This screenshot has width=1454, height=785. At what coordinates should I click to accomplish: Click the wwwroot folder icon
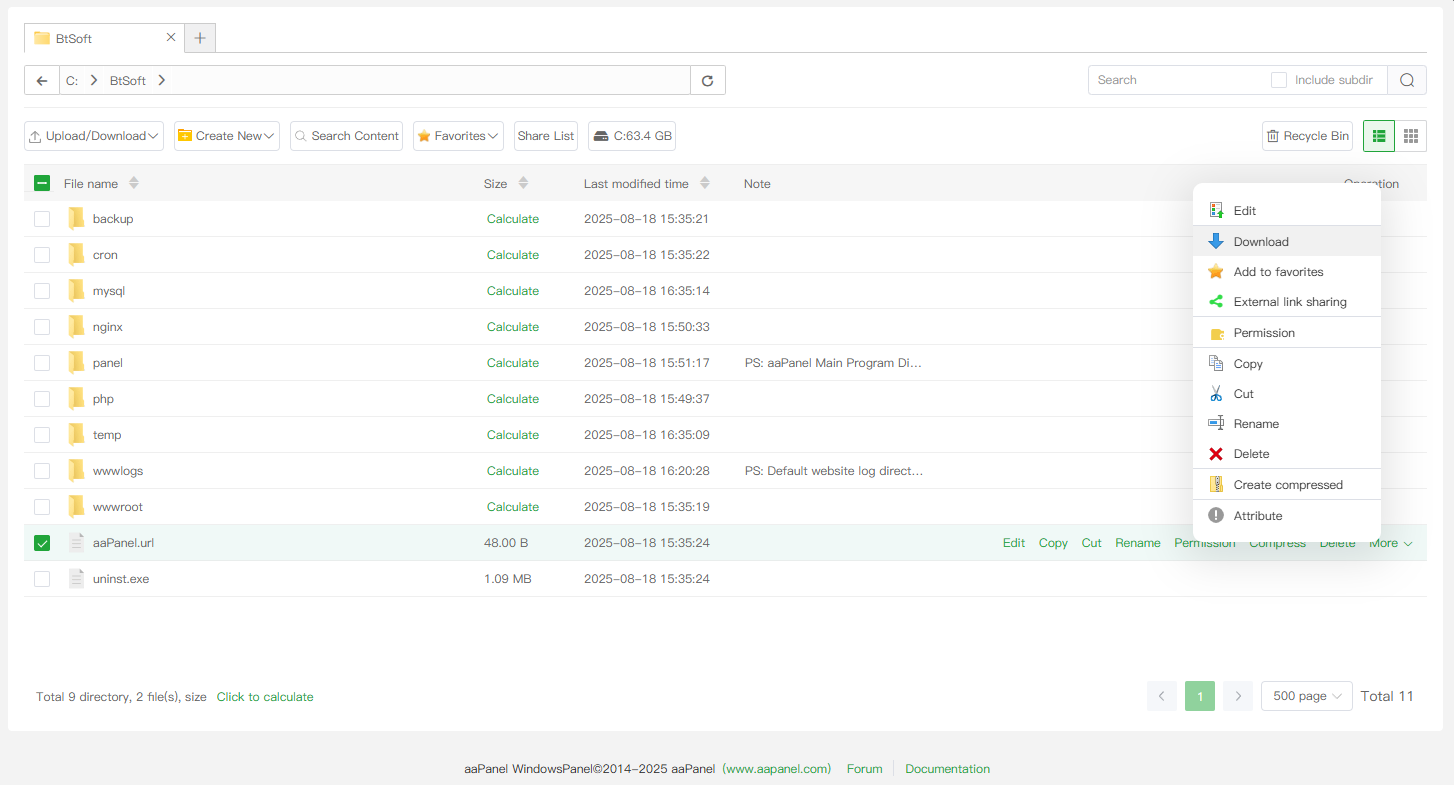tap(77, 507)
